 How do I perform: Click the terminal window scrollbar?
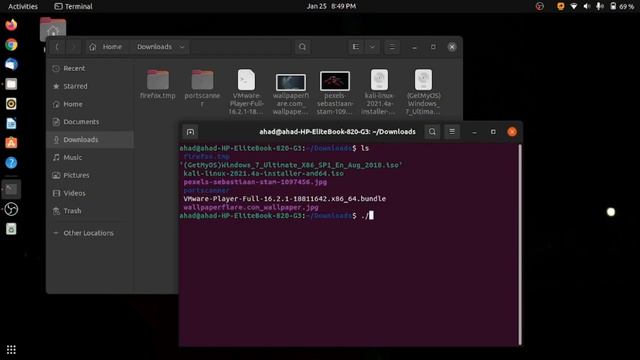pyautogui.click(x=520, y=245)
